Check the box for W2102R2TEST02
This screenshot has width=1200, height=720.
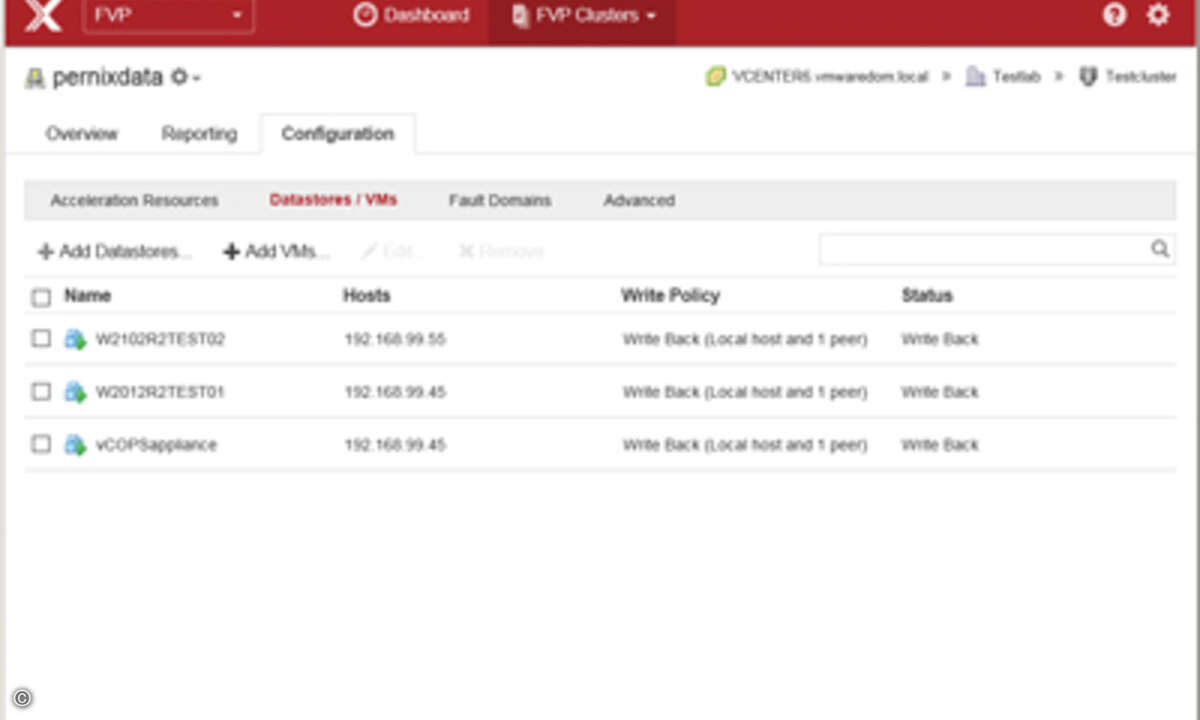pos(41,339)
